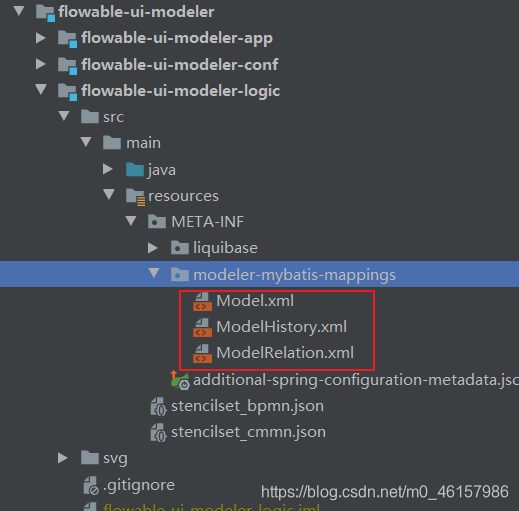Click the main folder icon
519x511 pixels.
(x=112, y=143)
